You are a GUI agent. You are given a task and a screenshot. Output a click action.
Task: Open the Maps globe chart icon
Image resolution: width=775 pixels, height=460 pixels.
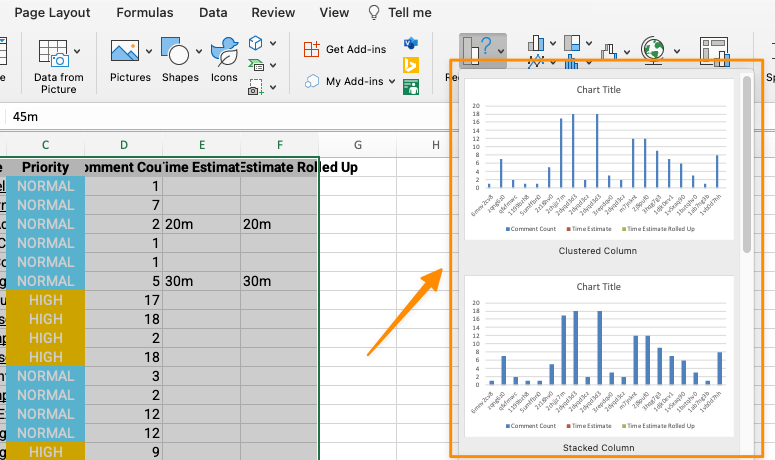click(x=654, y=49)
